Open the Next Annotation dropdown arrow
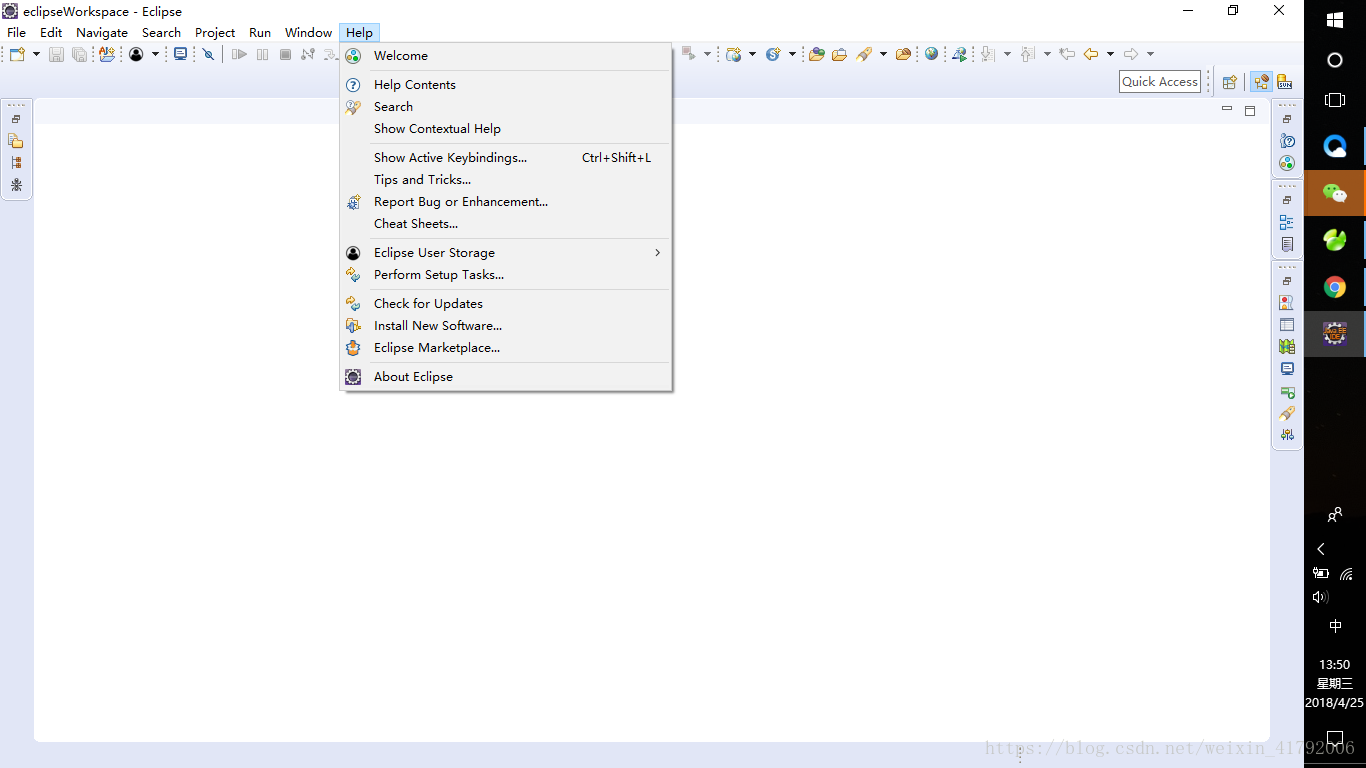 click(x=1007, y=54)
